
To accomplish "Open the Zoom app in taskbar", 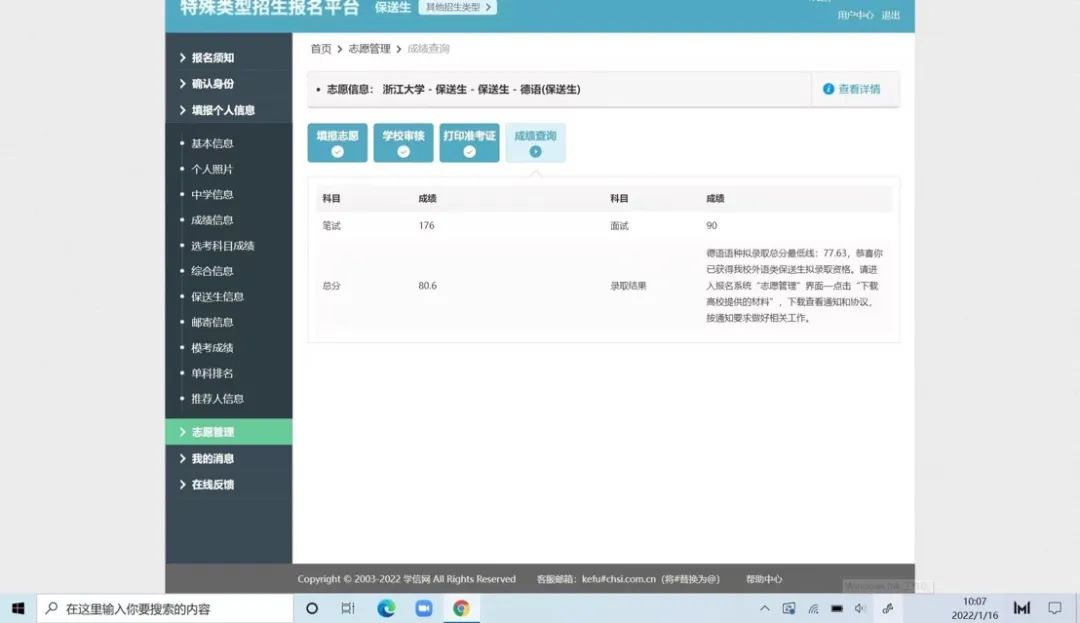I will coord(424,608).
